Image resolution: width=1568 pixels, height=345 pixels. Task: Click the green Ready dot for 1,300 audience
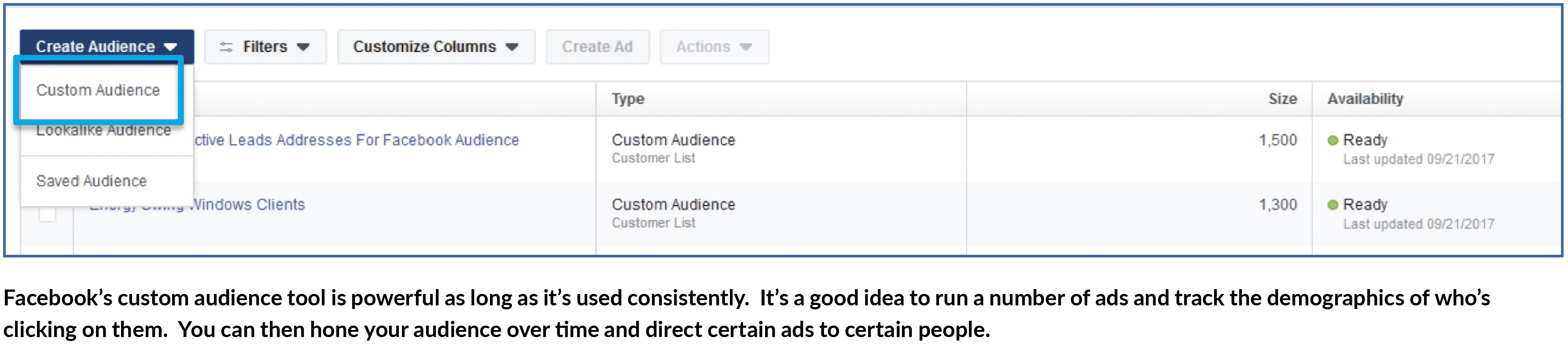click(1332, 205)
